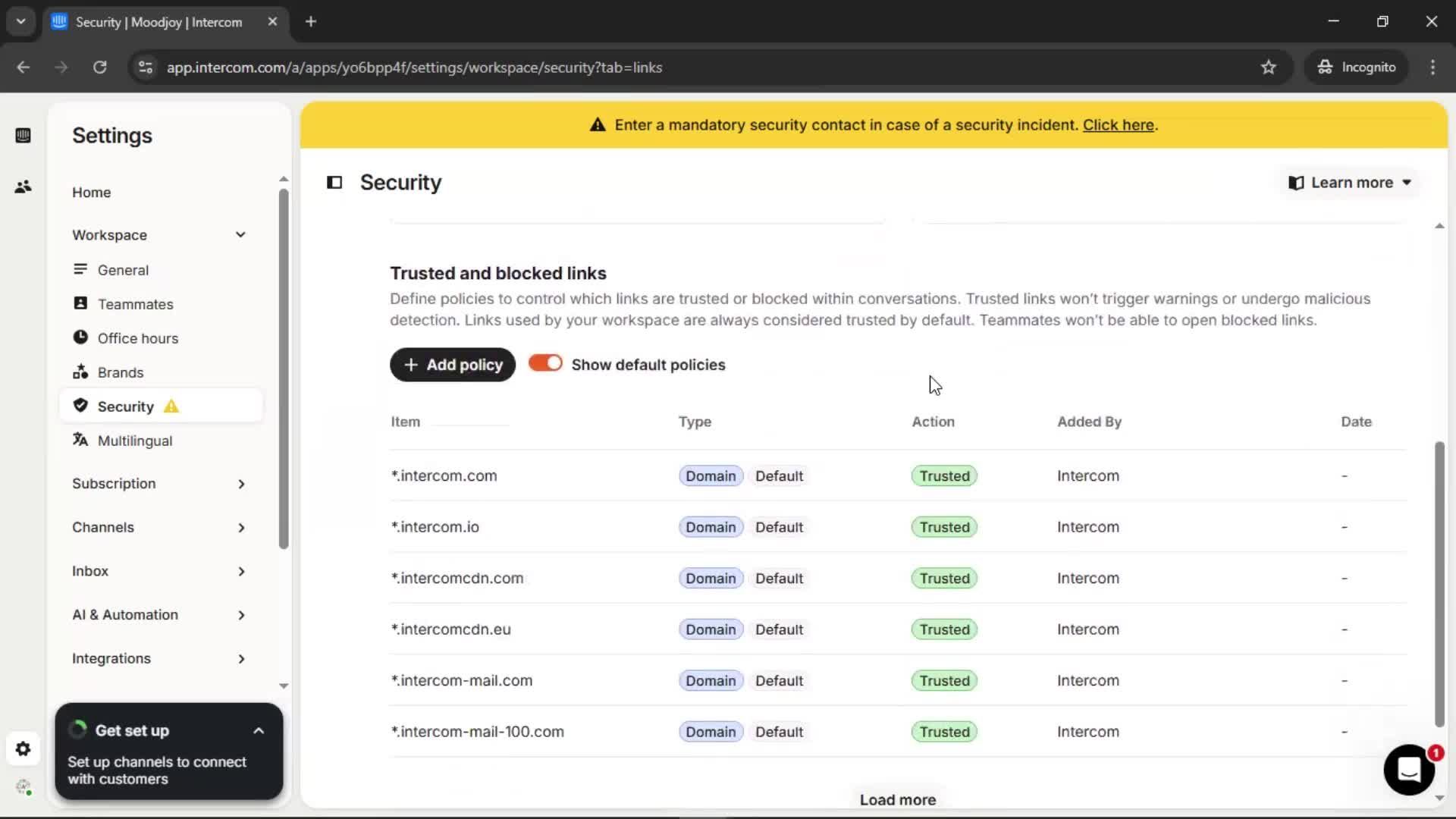Click the Teammates person icon
Viewport: 1456px width, 819px height.
pyautogui.click(x=80, y=303)
